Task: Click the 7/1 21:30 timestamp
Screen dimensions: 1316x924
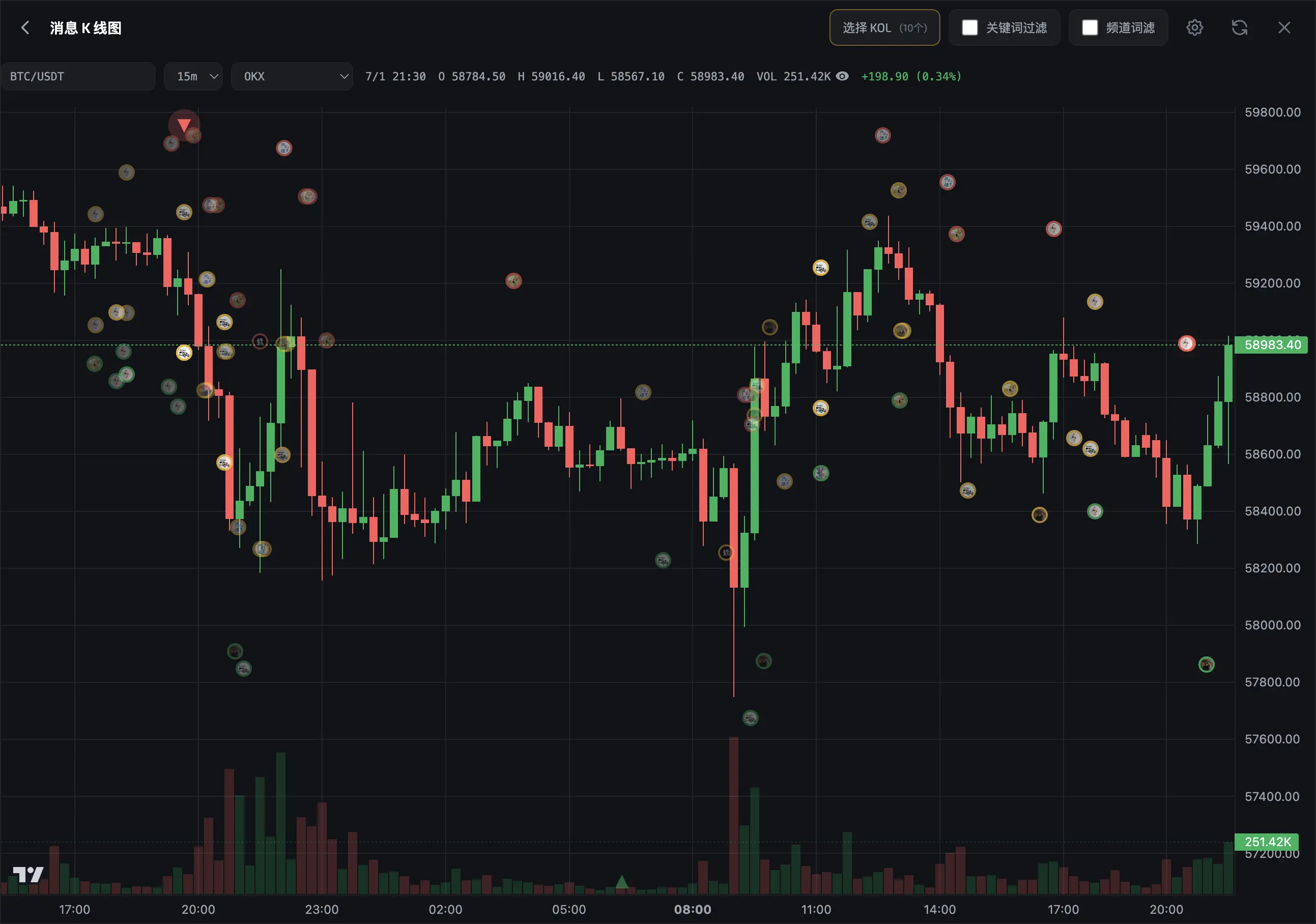Action: pyautogui.click(x=395, y=76)
